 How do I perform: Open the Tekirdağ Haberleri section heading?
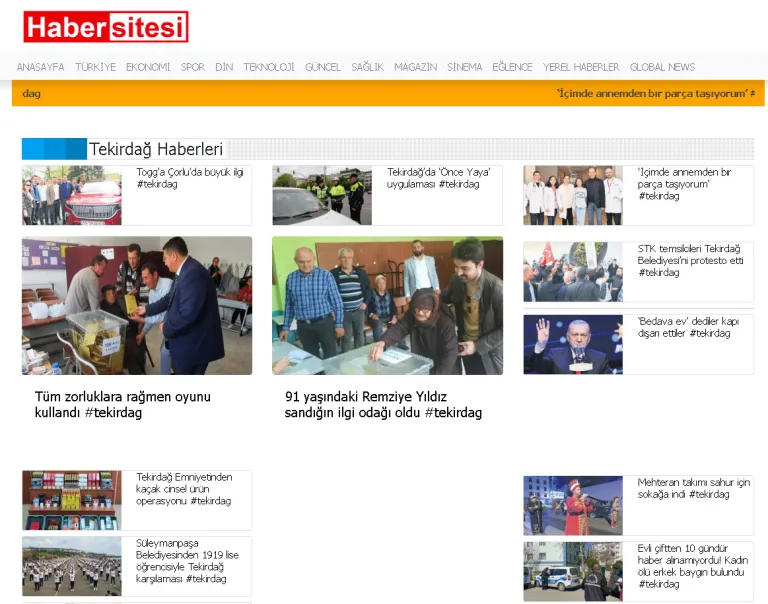pyautogui.click(x=156, y=149)
